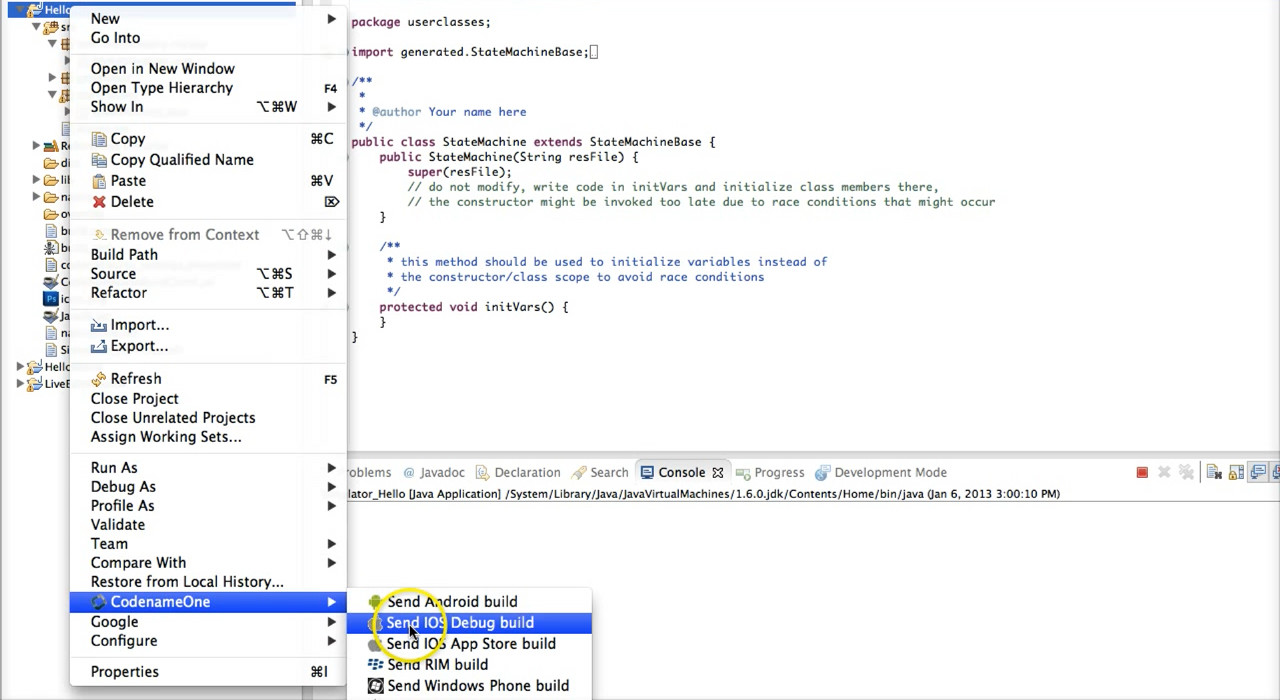The height and width of the screenshot is (700, 1280).
Task: Choose Open Type Hierarchy
Action: coord(208,88)
